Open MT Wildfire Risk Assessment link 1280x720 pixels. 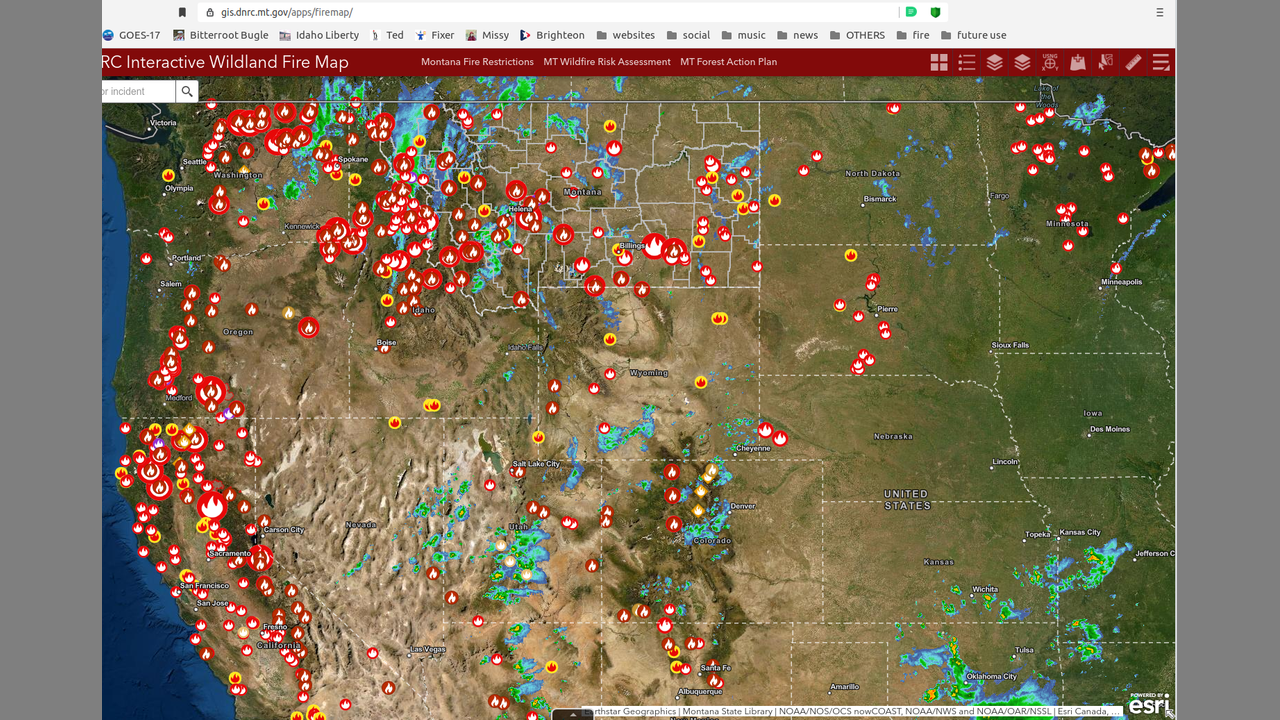607,62
